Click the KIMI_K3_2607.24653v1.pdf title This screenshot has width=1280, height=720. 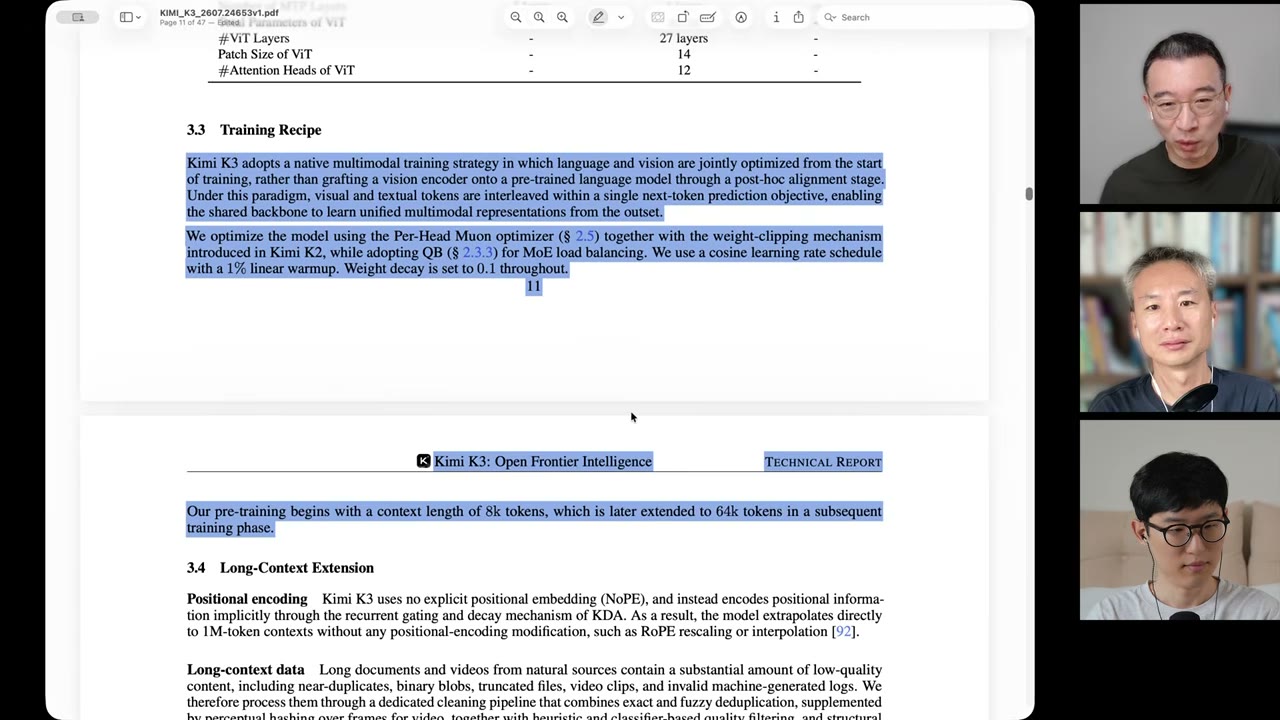[x=219, y=13]
